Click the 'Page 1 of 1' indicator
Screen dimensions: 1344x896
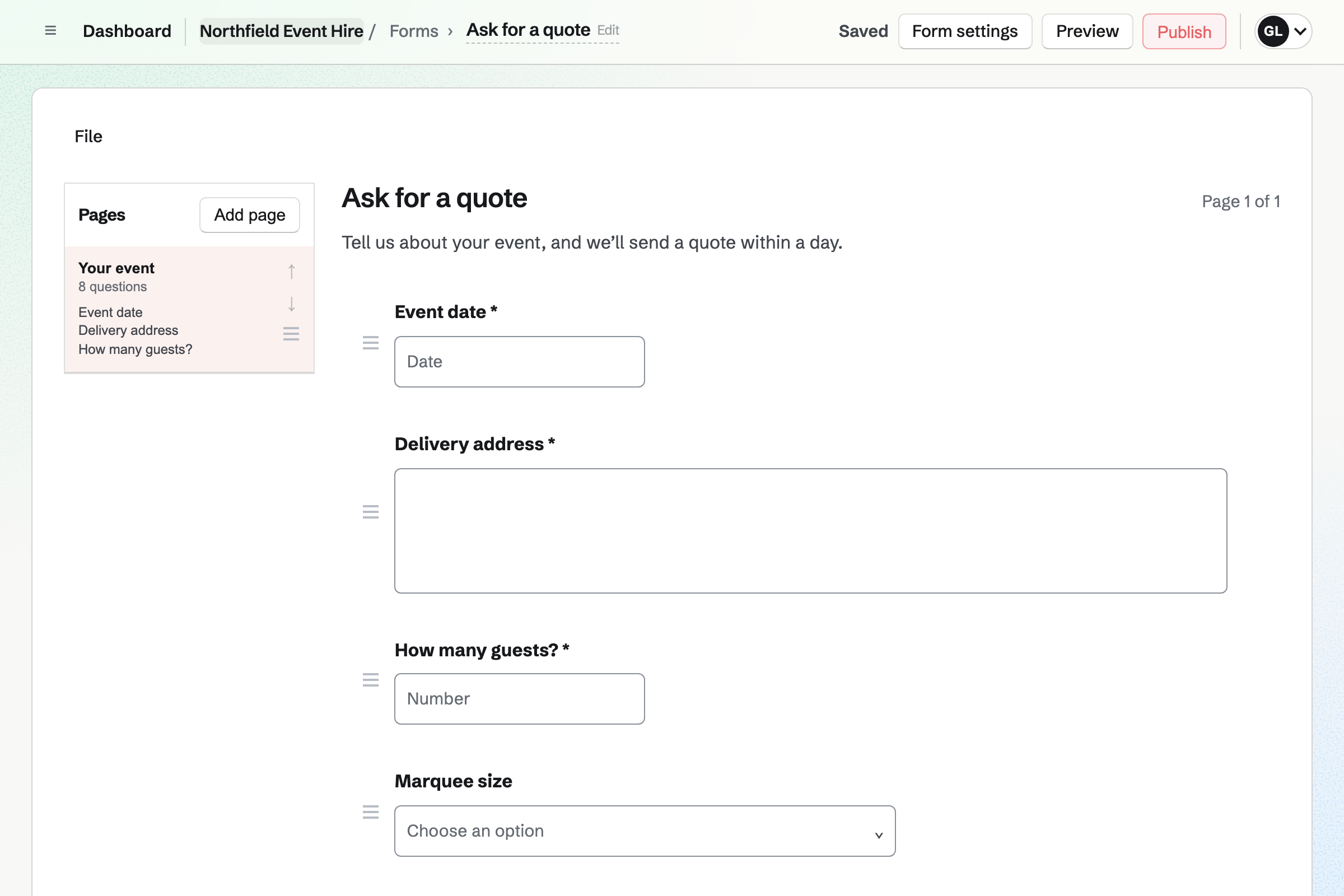point(1240,201)
